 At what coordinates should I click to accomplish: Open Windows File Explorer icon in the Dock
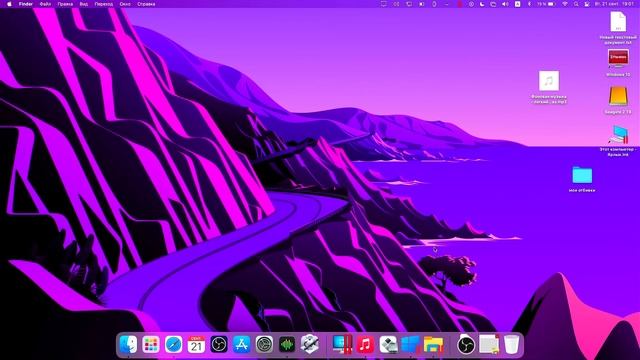point(433,344)
